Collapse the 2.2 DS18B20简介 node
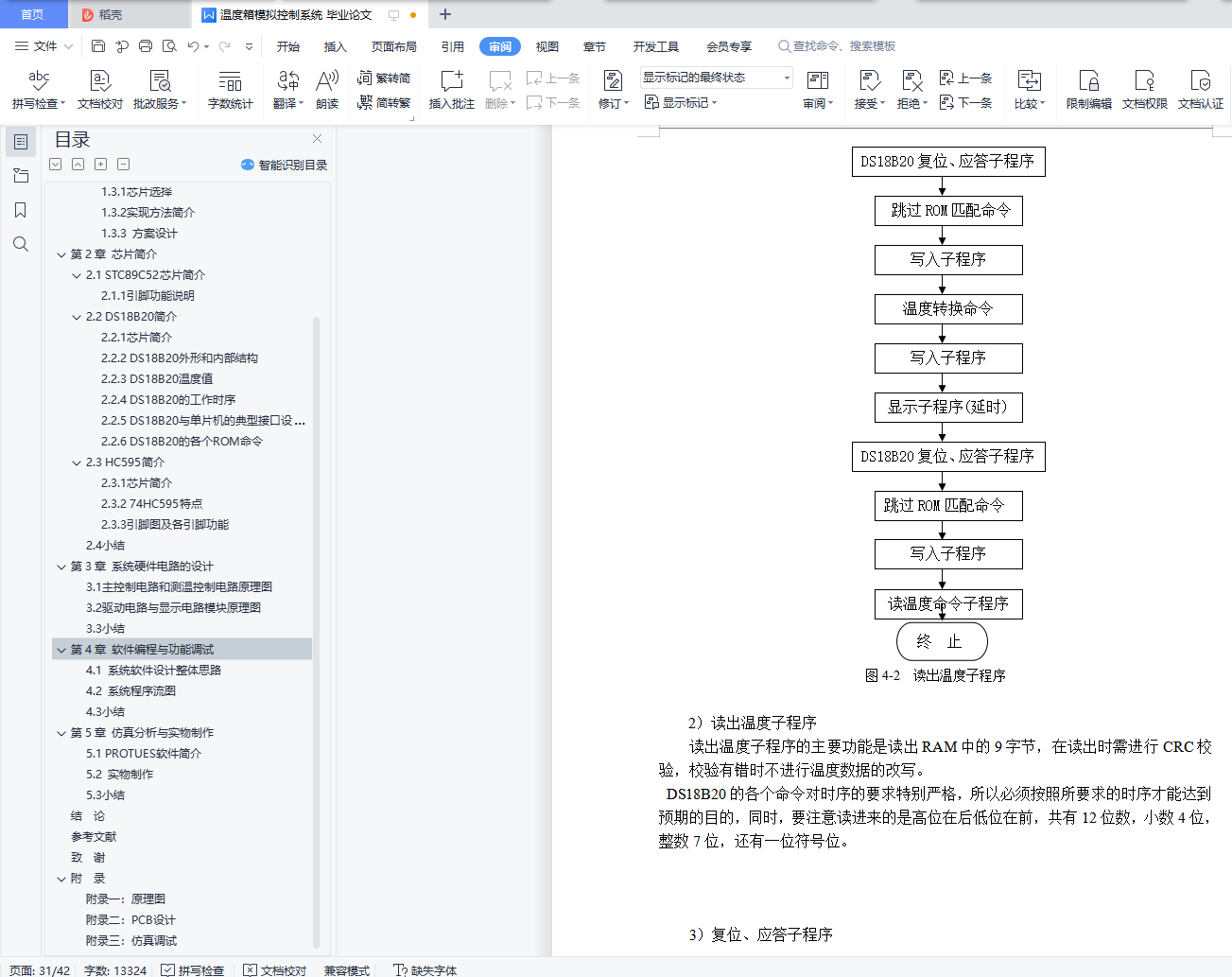 (77, 317)
